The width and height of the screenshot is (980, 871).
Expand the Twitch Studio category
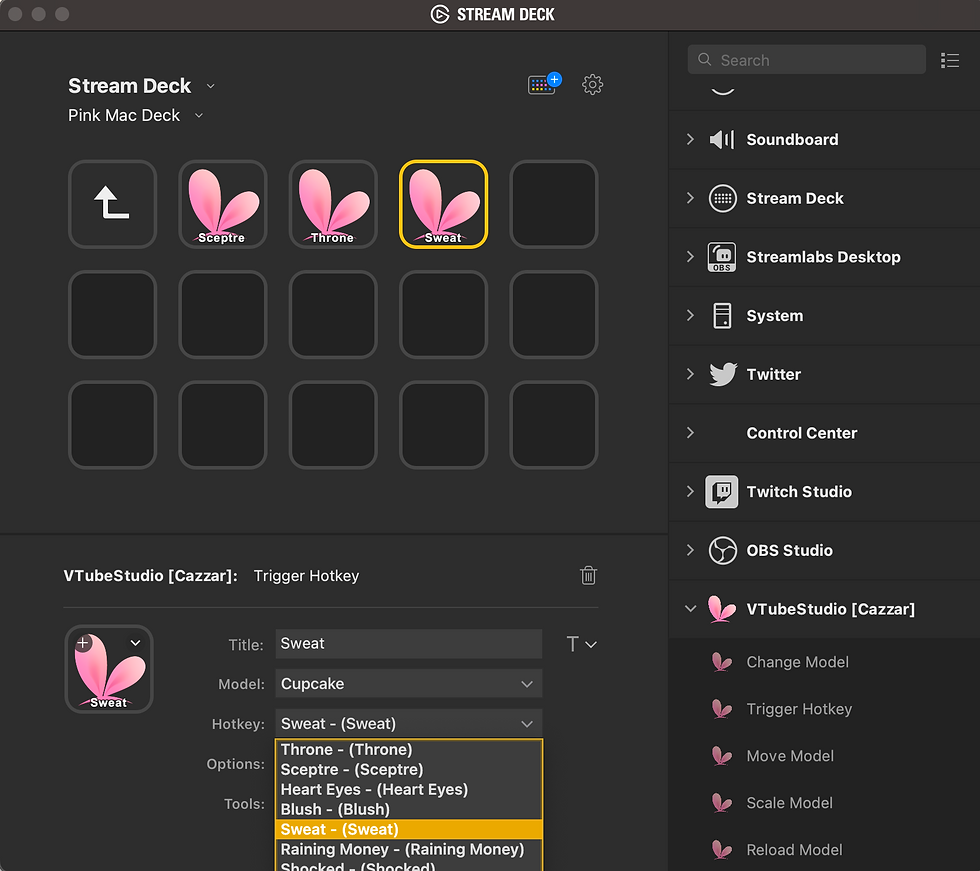690,492
